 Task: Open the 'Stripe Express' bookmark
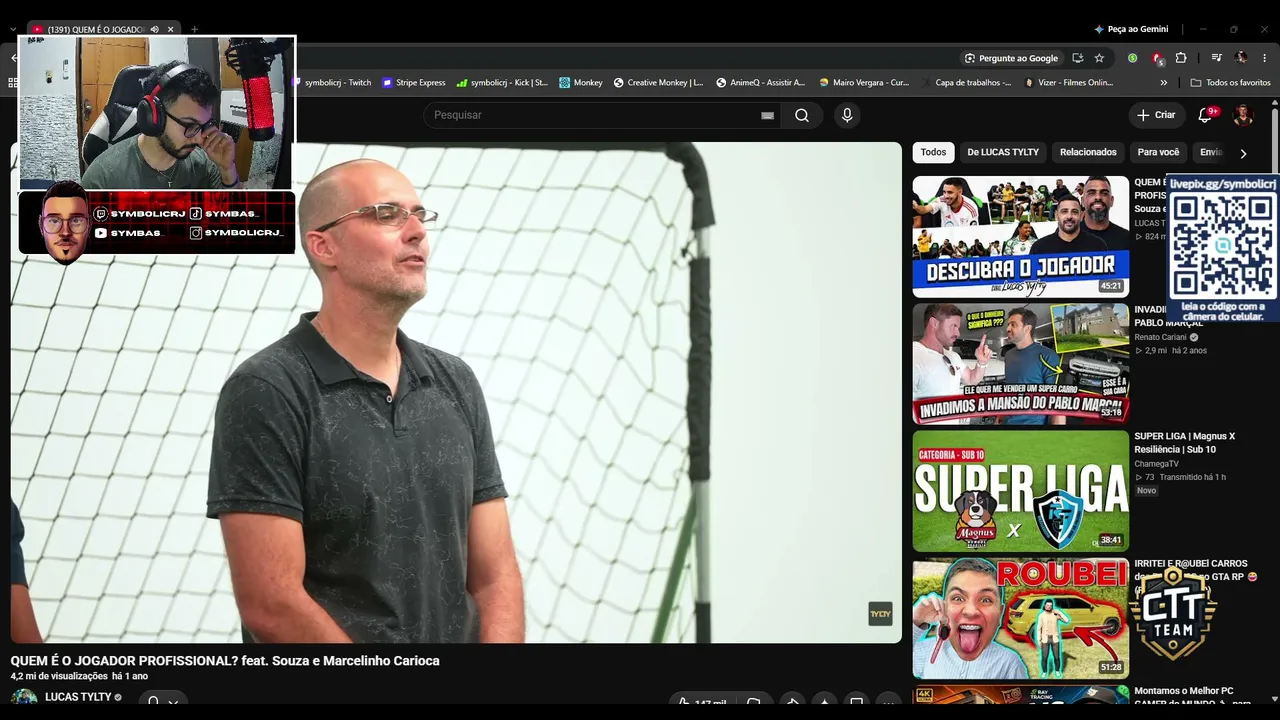tap(414, 83)
